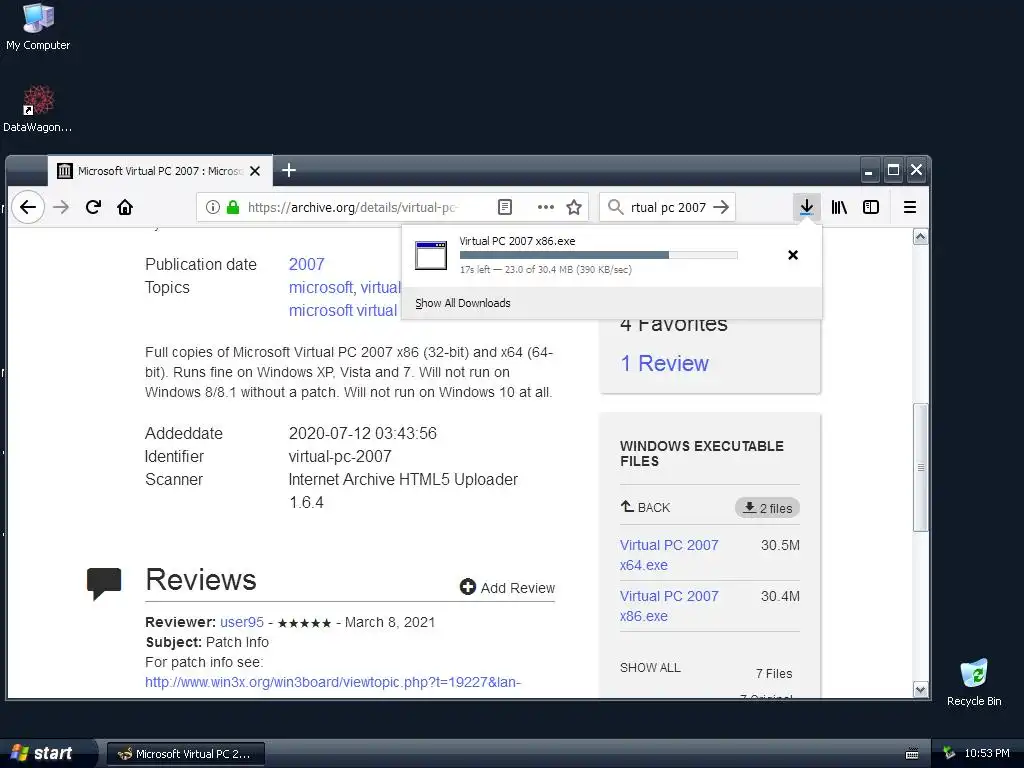Open reviewer user95 profile link
The width and height of the screenshot is (1024, 768).
pos(242,622)
